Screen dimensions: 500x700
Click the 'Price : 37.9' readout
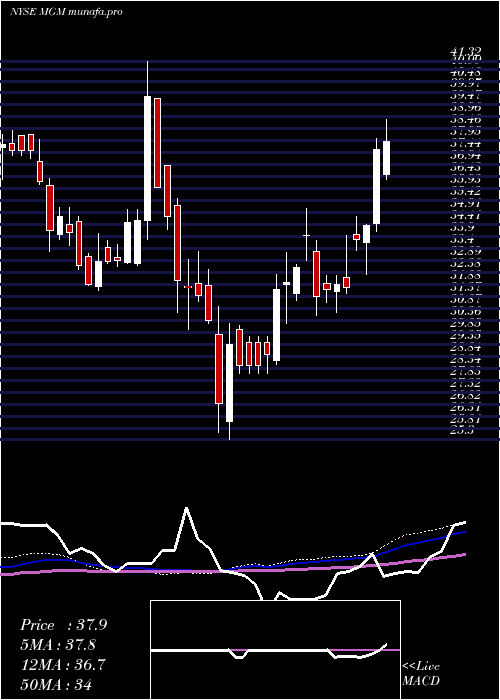click(63, 625)
